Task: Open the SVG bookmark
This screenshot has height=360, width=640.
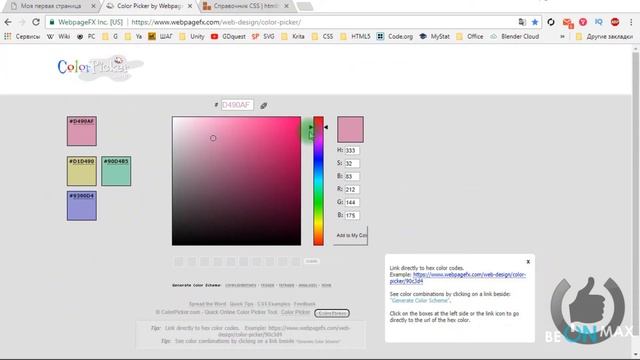Action: 263,36
